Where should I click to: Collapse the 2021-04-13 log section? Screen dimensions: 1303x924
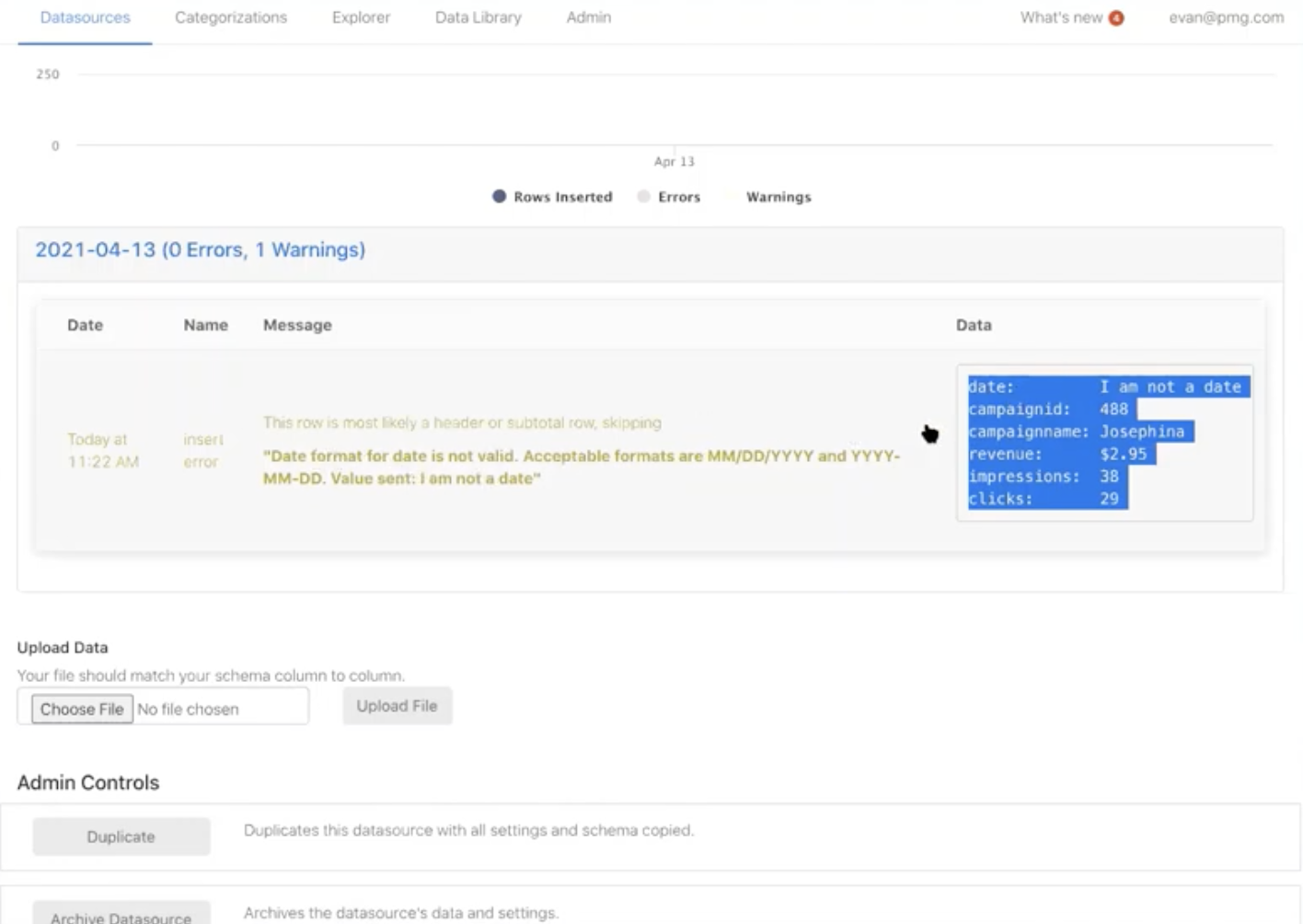coord(200,250)
